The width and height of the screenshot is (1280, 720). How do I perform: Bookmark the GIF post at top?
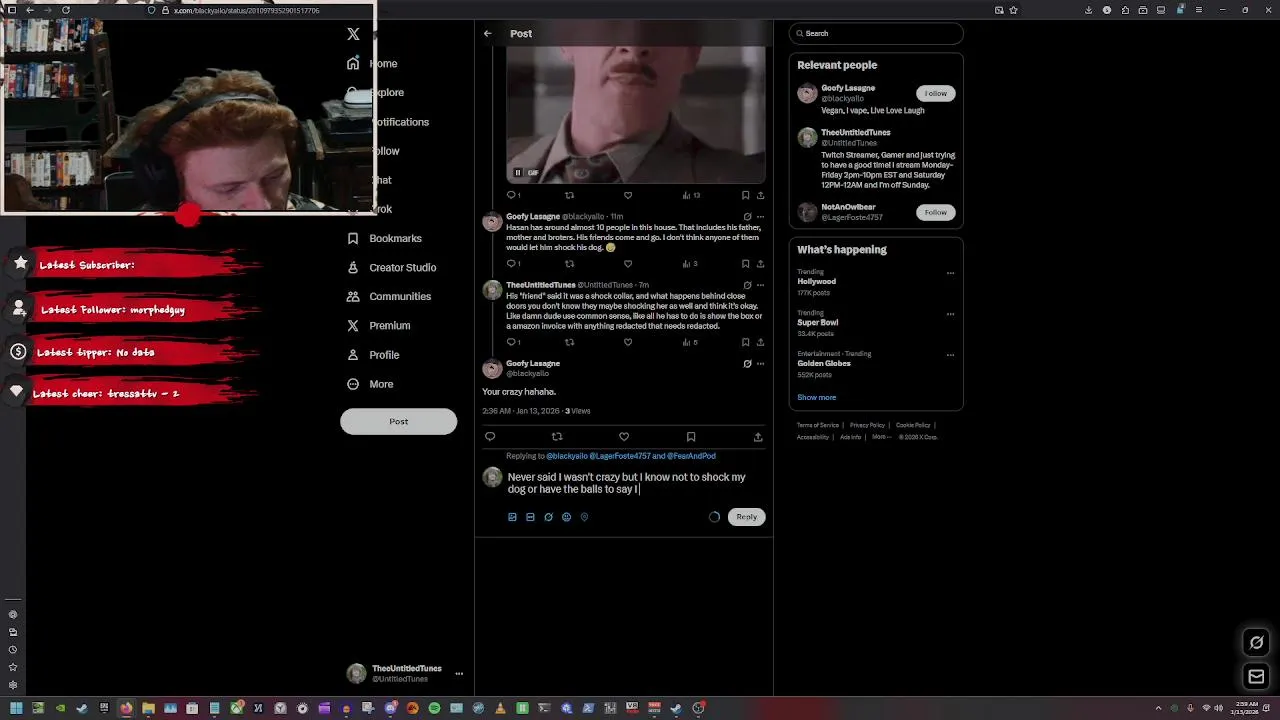[745, 195]
